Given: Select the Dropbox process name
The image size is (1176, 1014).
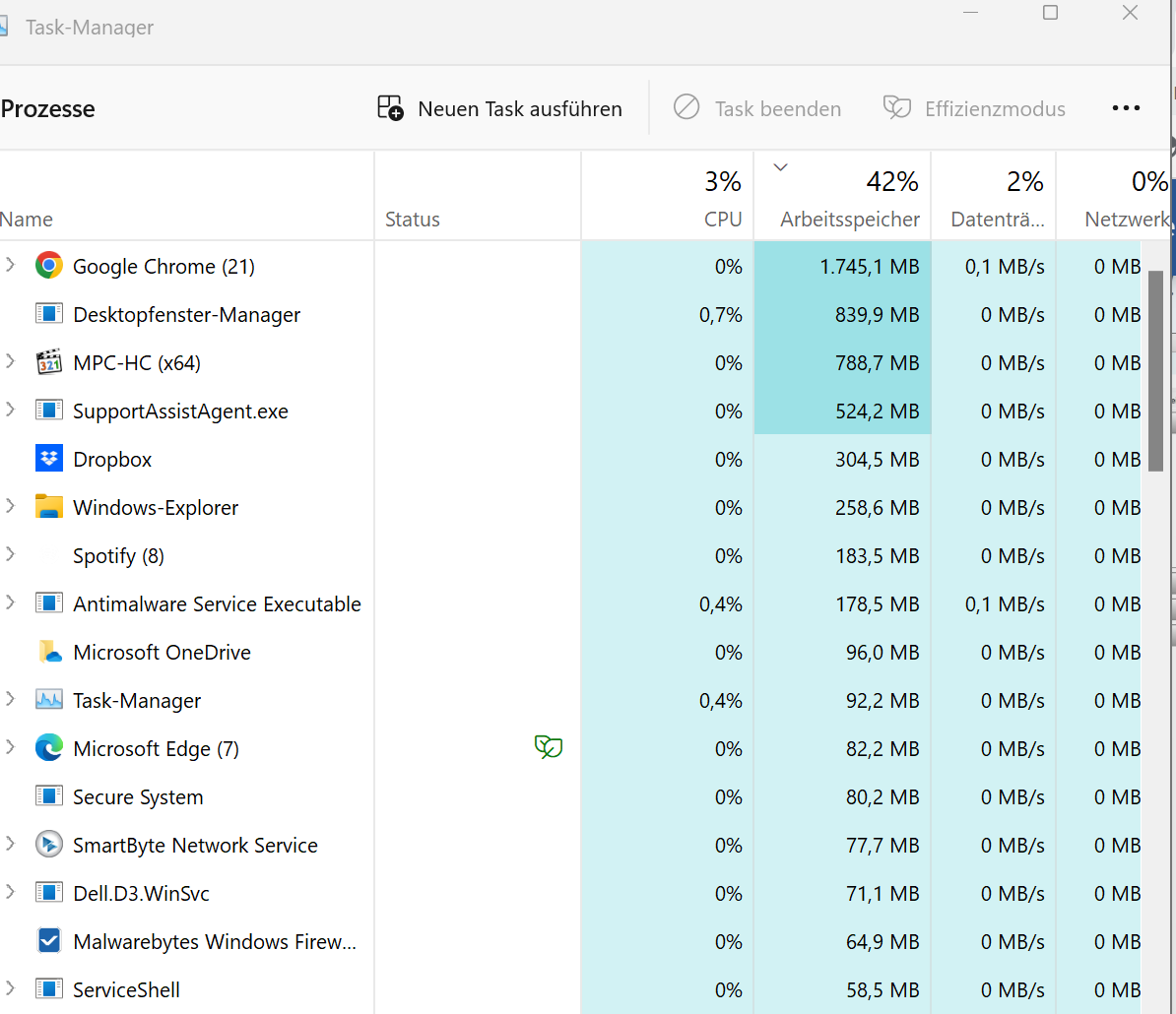Looking at the screenshot, I should 112,460.
